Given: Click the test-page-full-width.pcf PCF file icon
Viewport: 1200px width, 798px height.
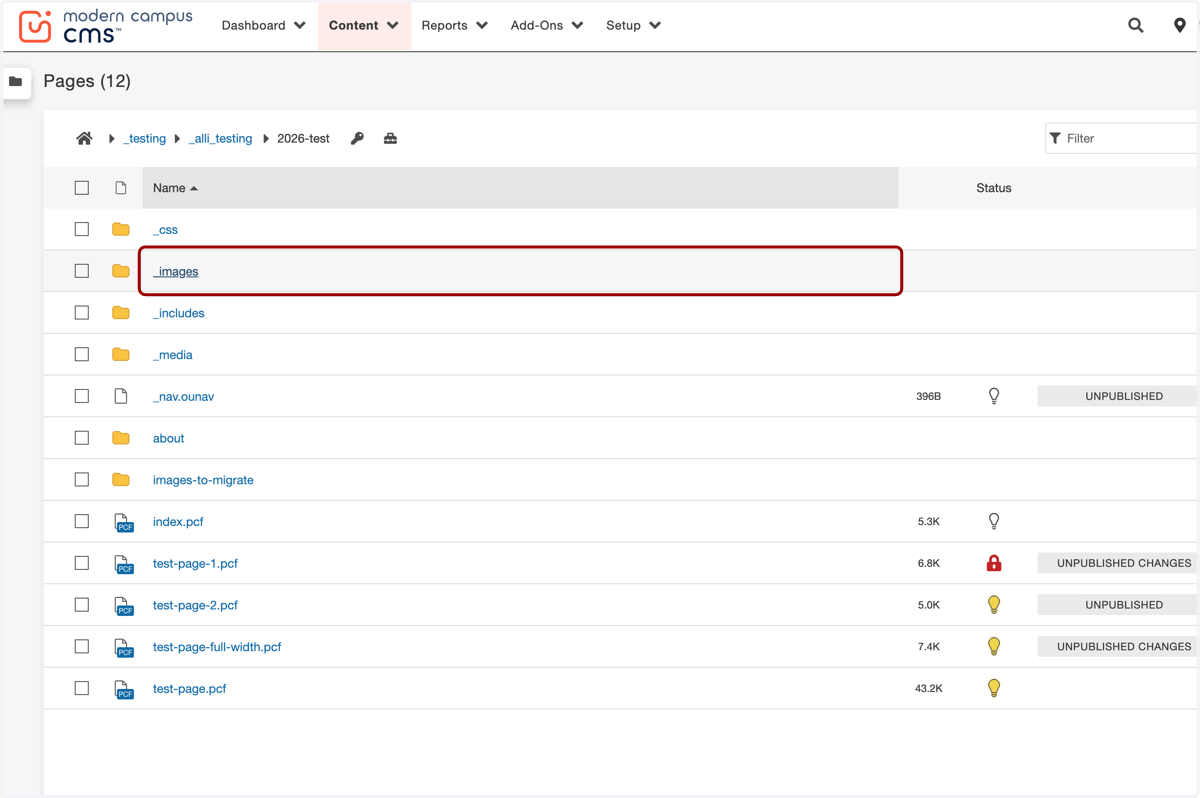Looking at the screenshot, I should (x=123, y=647).
